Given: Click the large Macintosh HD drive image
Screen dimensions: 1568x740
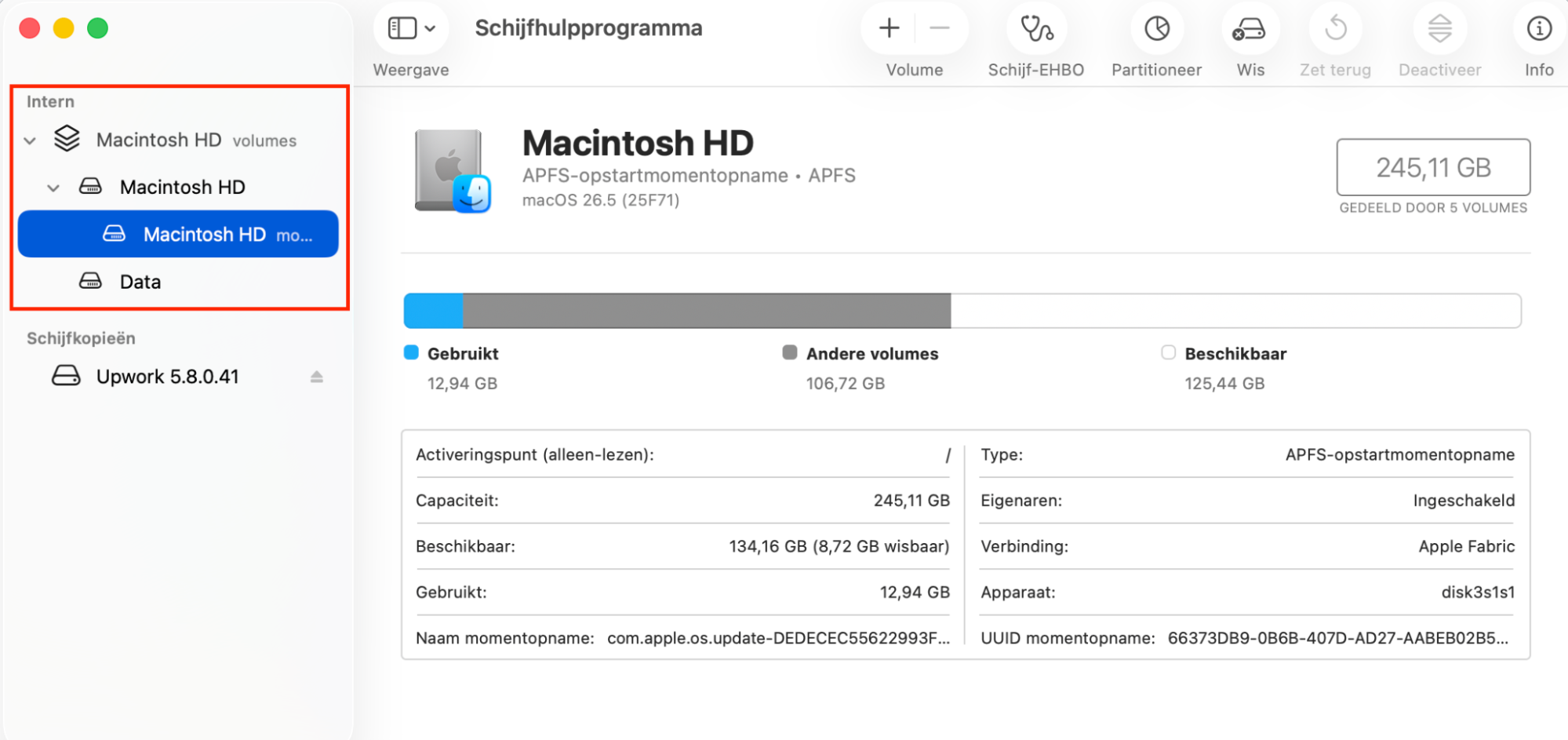Looking at the screenshot, I should pos(453,171).
